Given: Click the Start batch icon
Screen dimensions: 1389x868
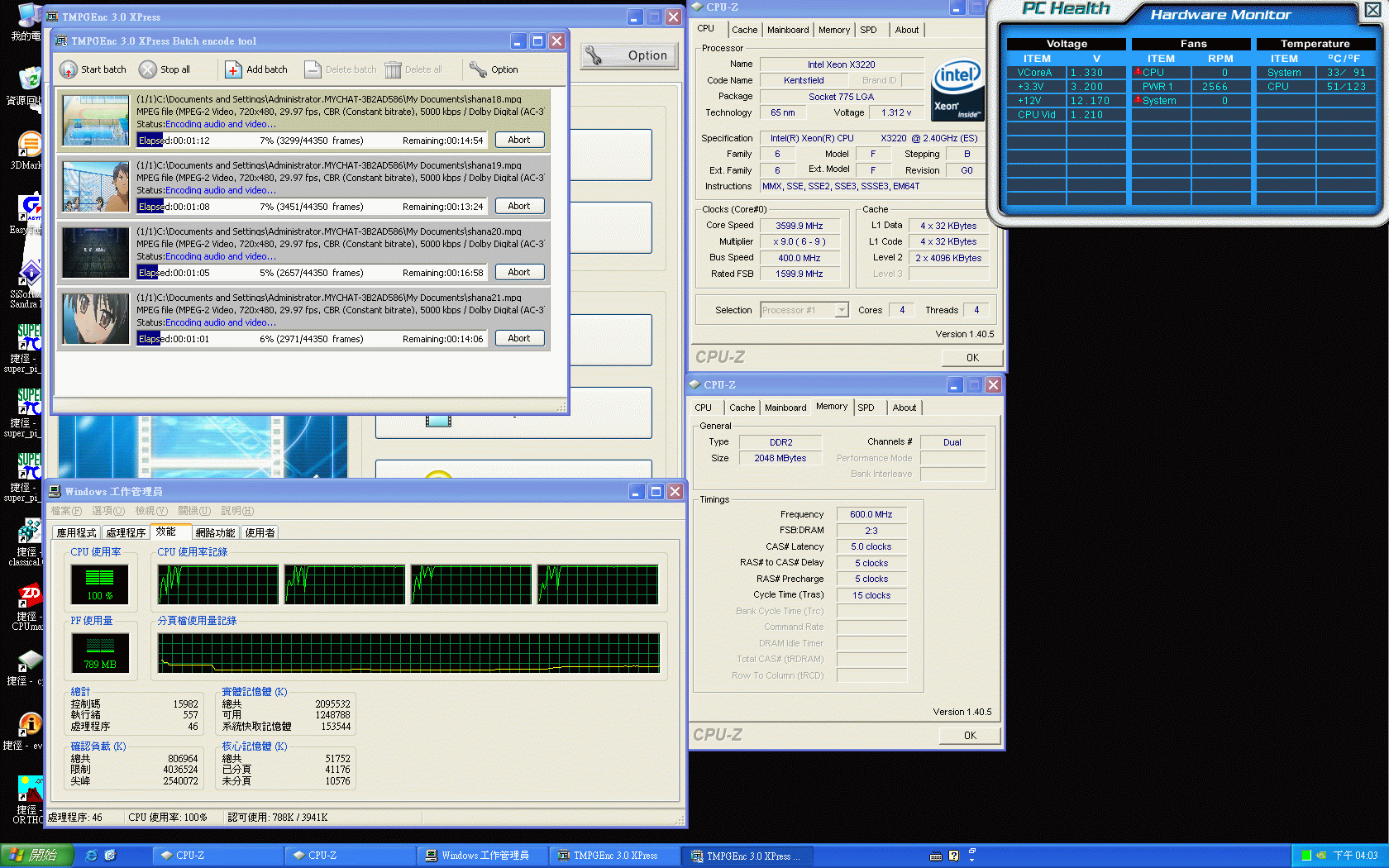Looking at the screenshot, I should pyautogui.click(x=69, y=70).
